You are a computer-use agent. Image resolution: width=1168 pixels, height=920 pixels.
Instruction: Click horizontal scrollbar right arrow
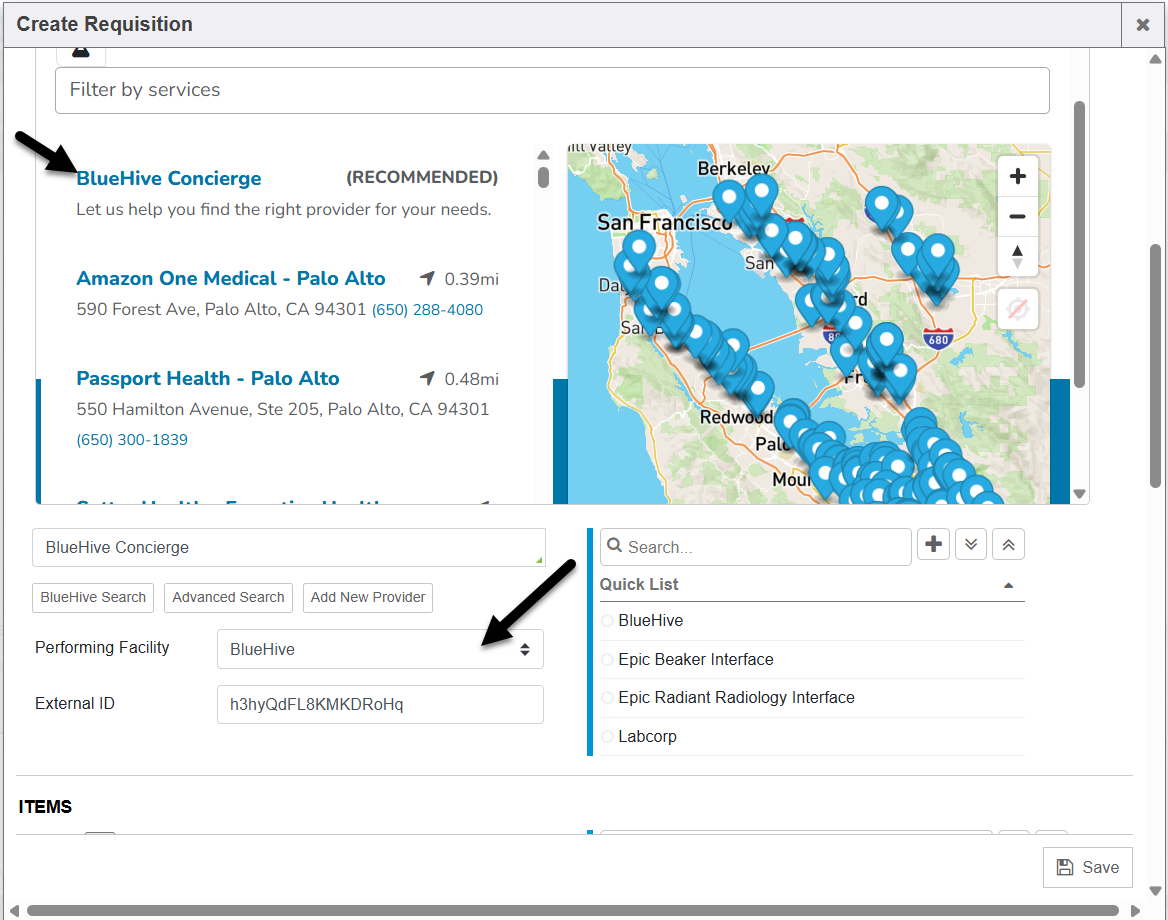click(x=1135, y=910)
